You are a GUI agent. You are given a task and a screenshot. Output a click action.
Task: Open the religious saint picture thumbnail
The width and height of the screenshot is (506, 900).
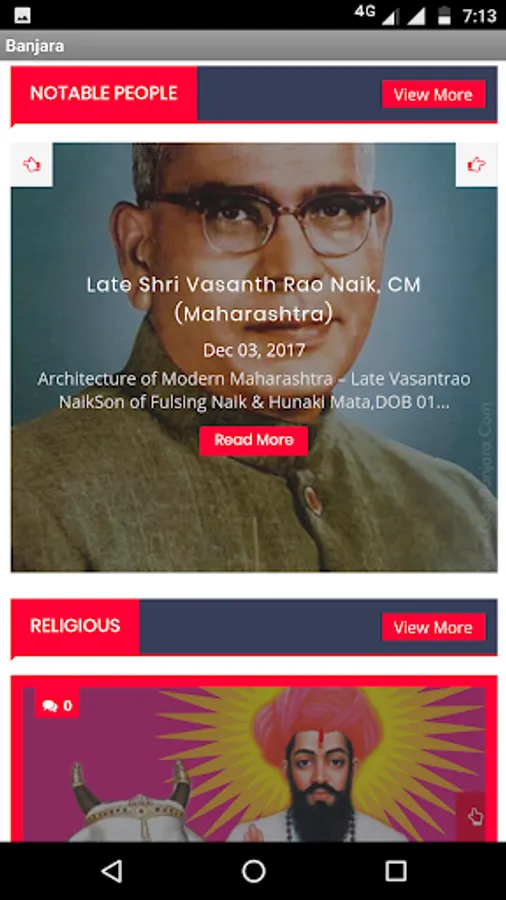[x=254, y=764]
